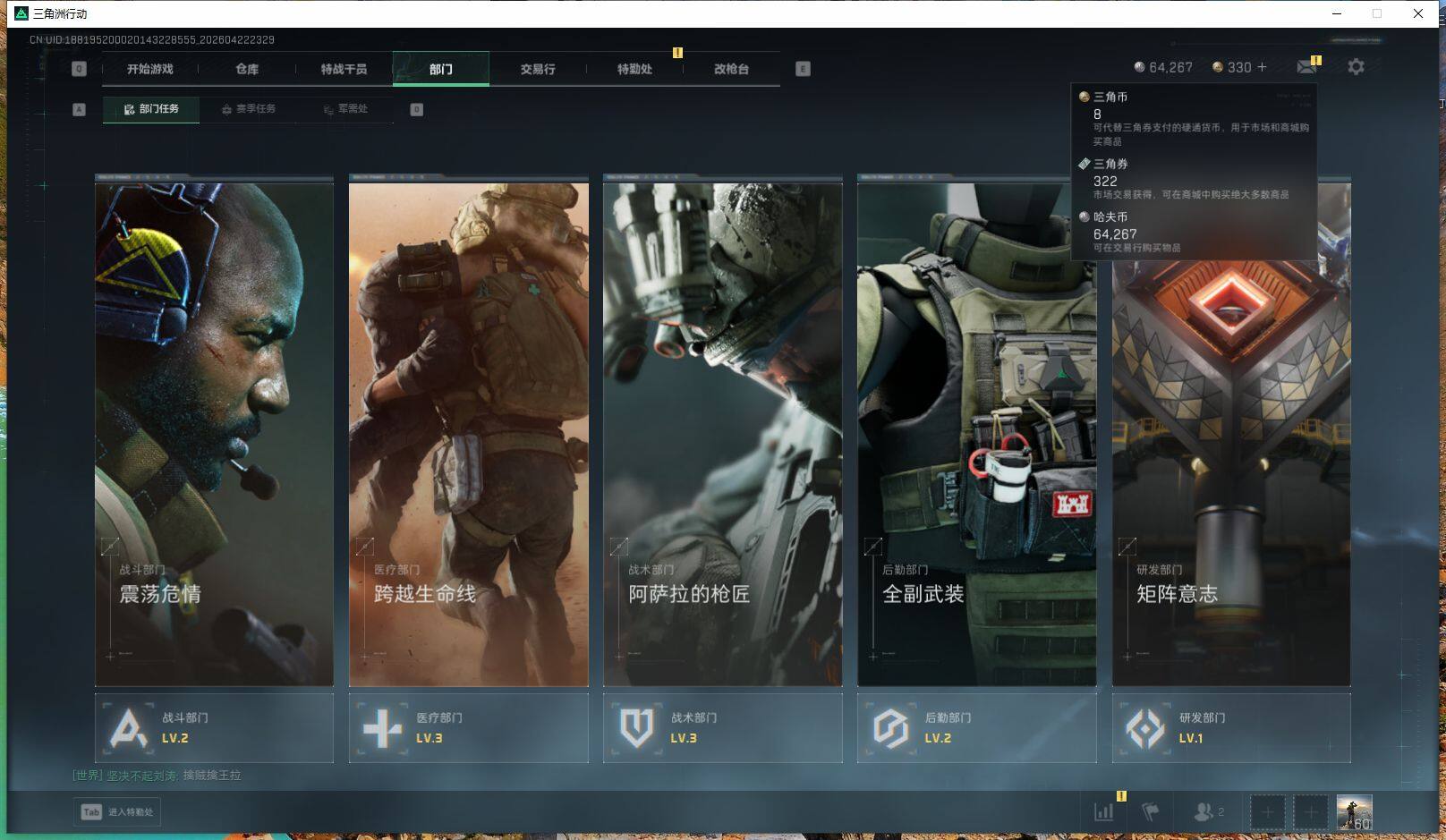Click the first empty teammate slot
Screen dimensions: 1446x840
click(1267, 811)
